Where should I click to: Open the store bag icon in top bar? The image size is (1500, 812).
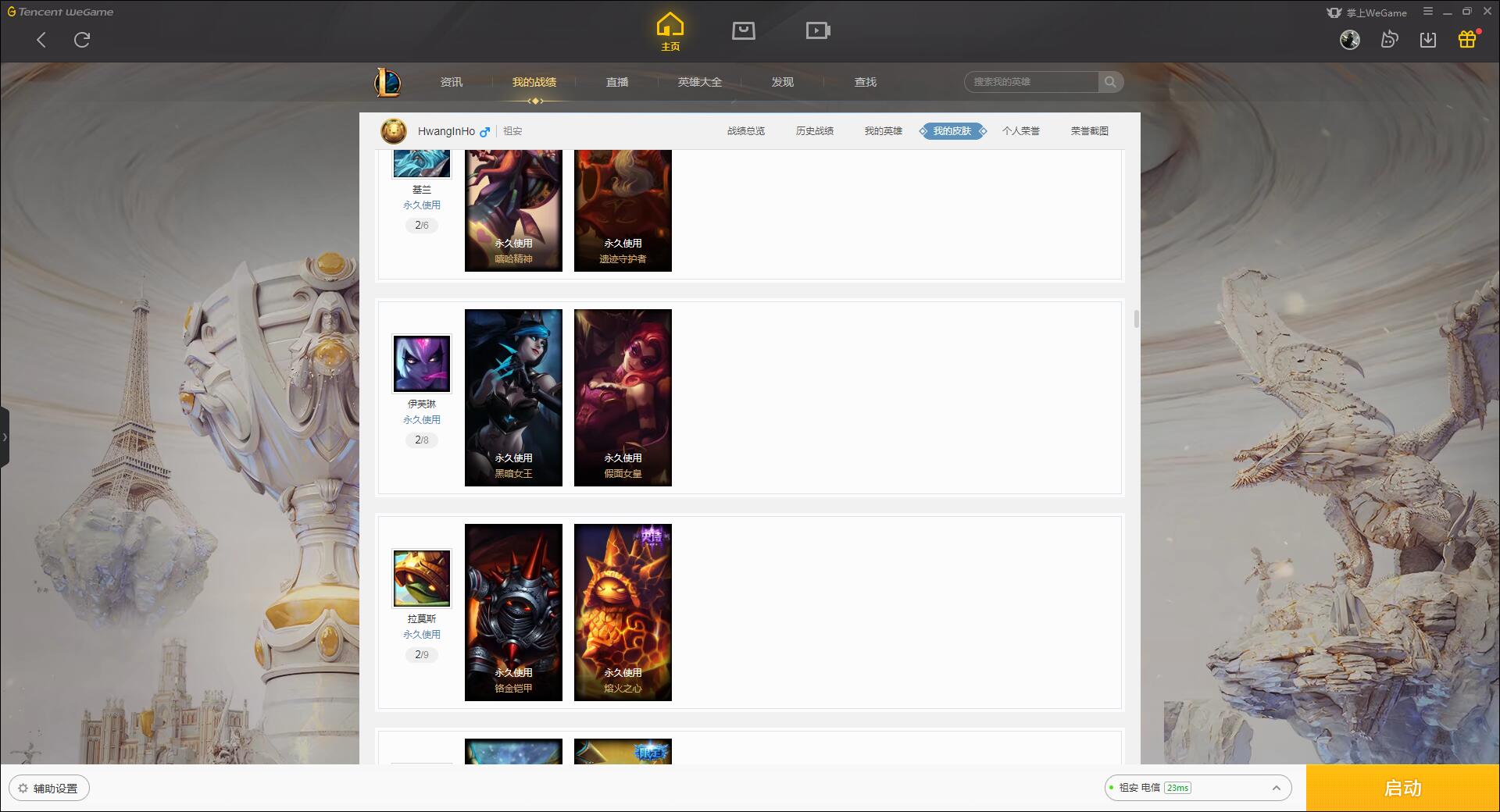(x=744, y=30)
